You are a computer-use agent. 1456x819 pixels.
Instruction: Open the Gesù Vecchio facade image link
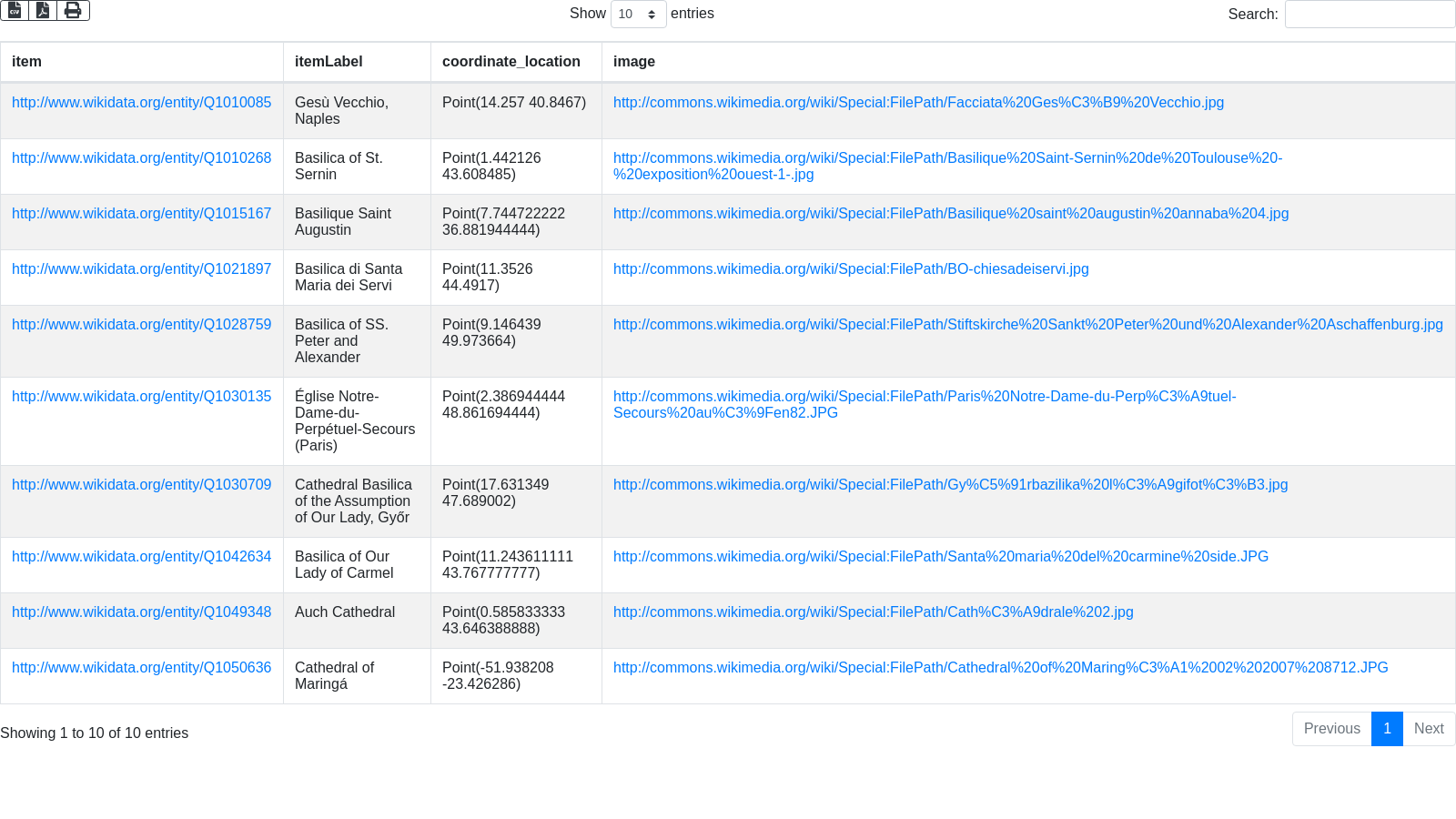pyautogui.click(x=918, y=103)
